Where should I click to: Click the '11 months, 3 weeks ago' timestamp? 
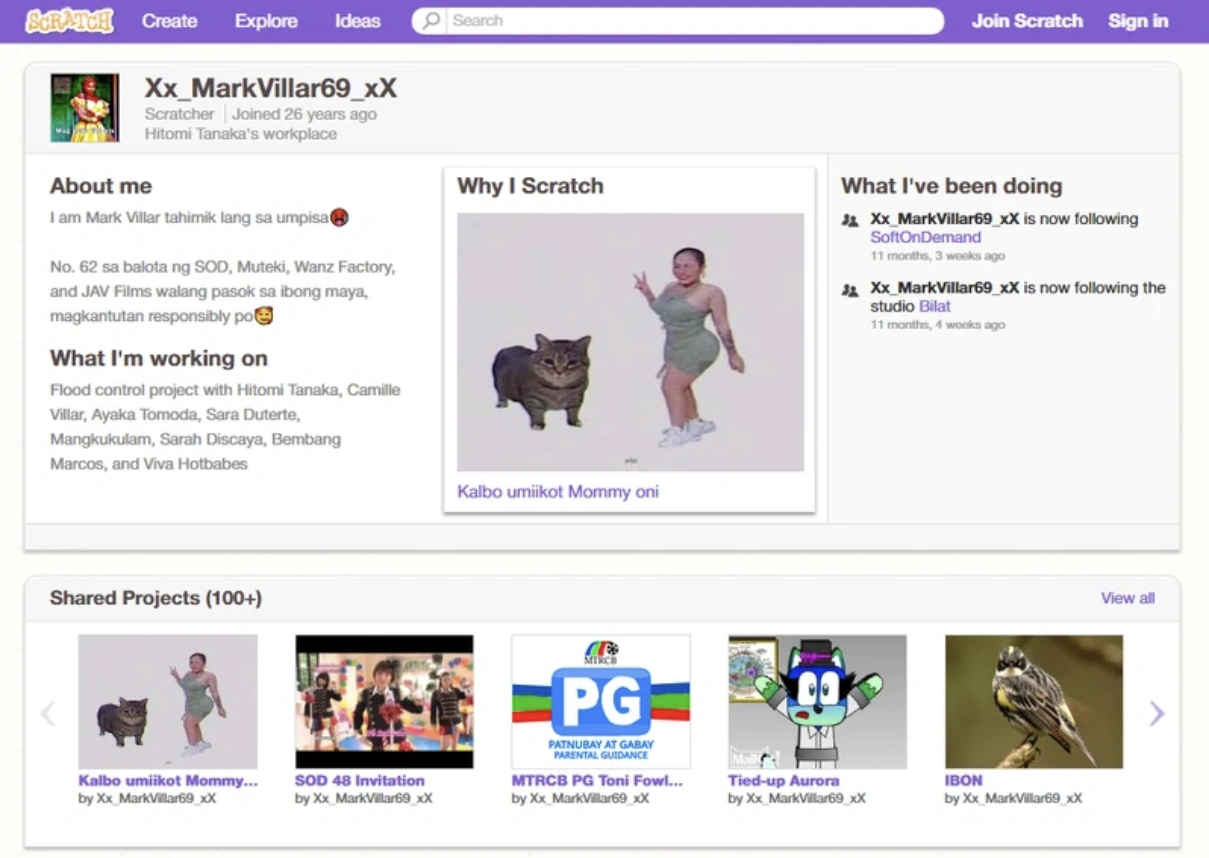click(937, 256)
